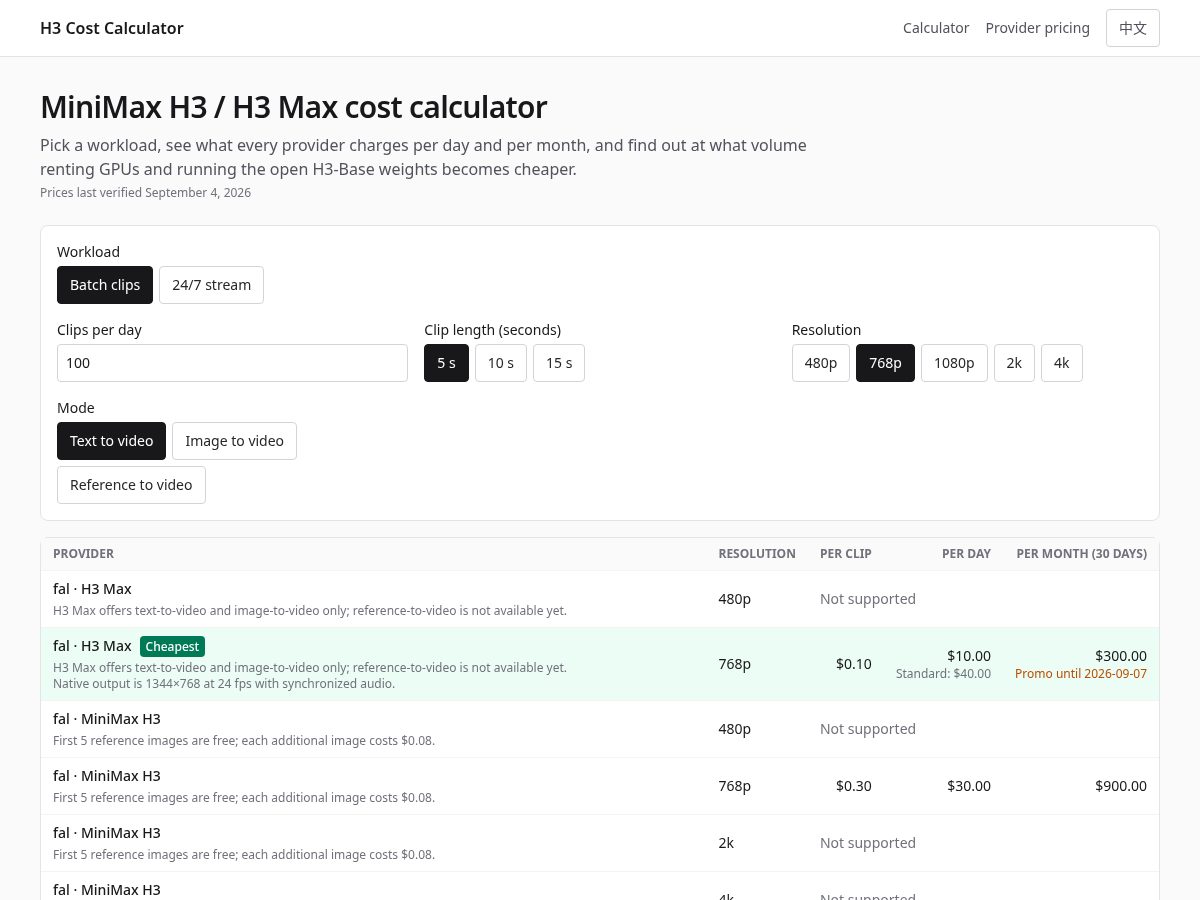
Task: Select Text to video mode
Action: (x=111, y=441)
